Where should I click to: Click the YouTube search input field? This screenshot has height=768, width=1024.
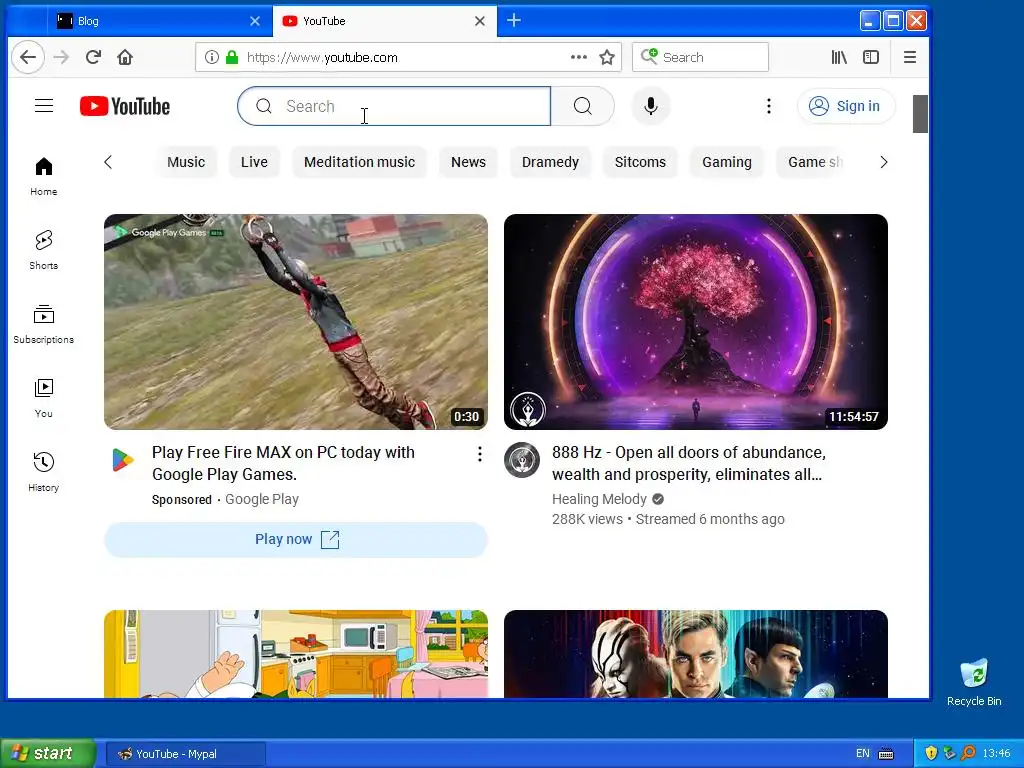coord(394,106)
